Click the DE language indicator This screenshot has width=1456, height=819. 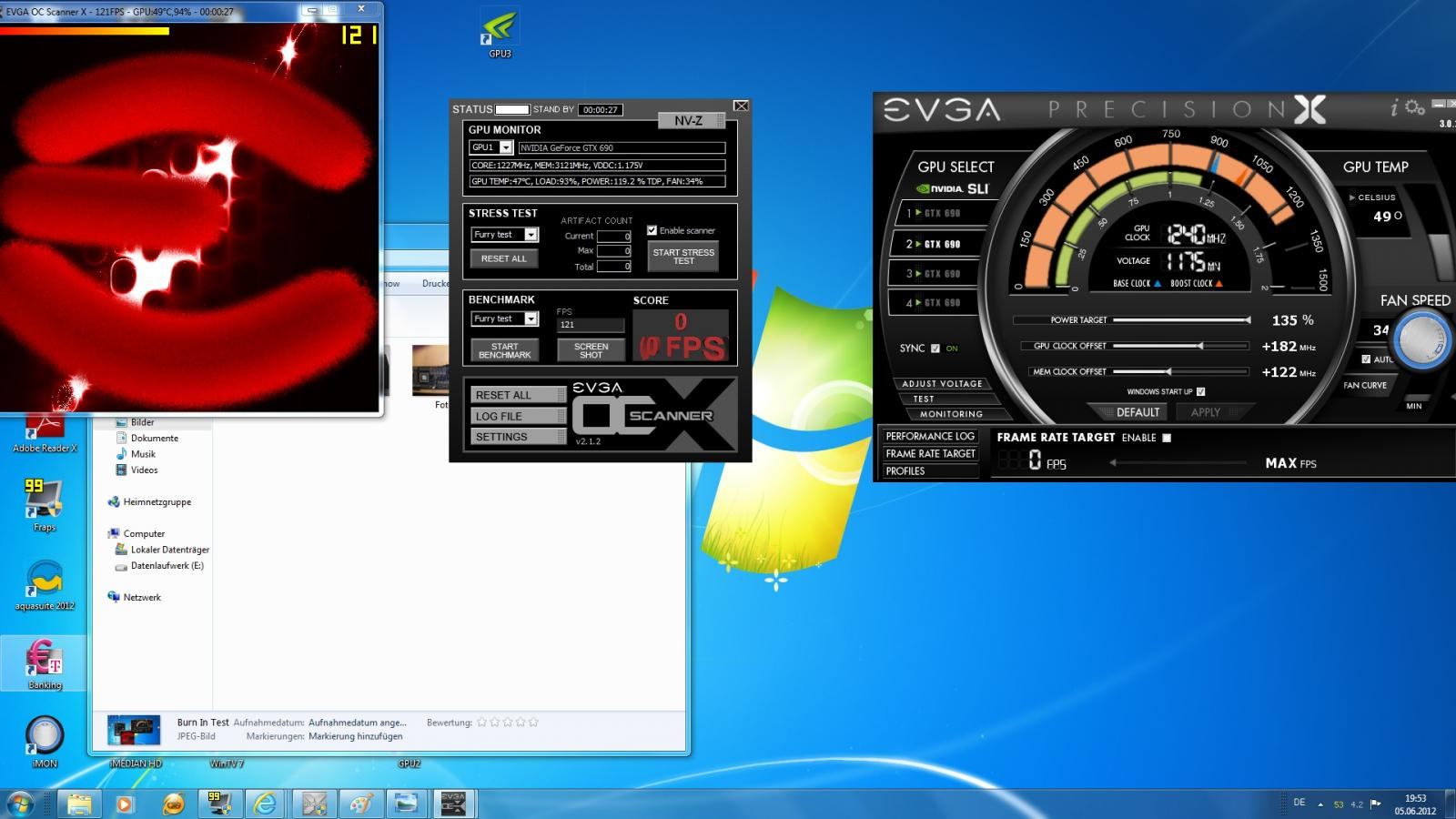pyautogui.click(x=1299, y=803)
